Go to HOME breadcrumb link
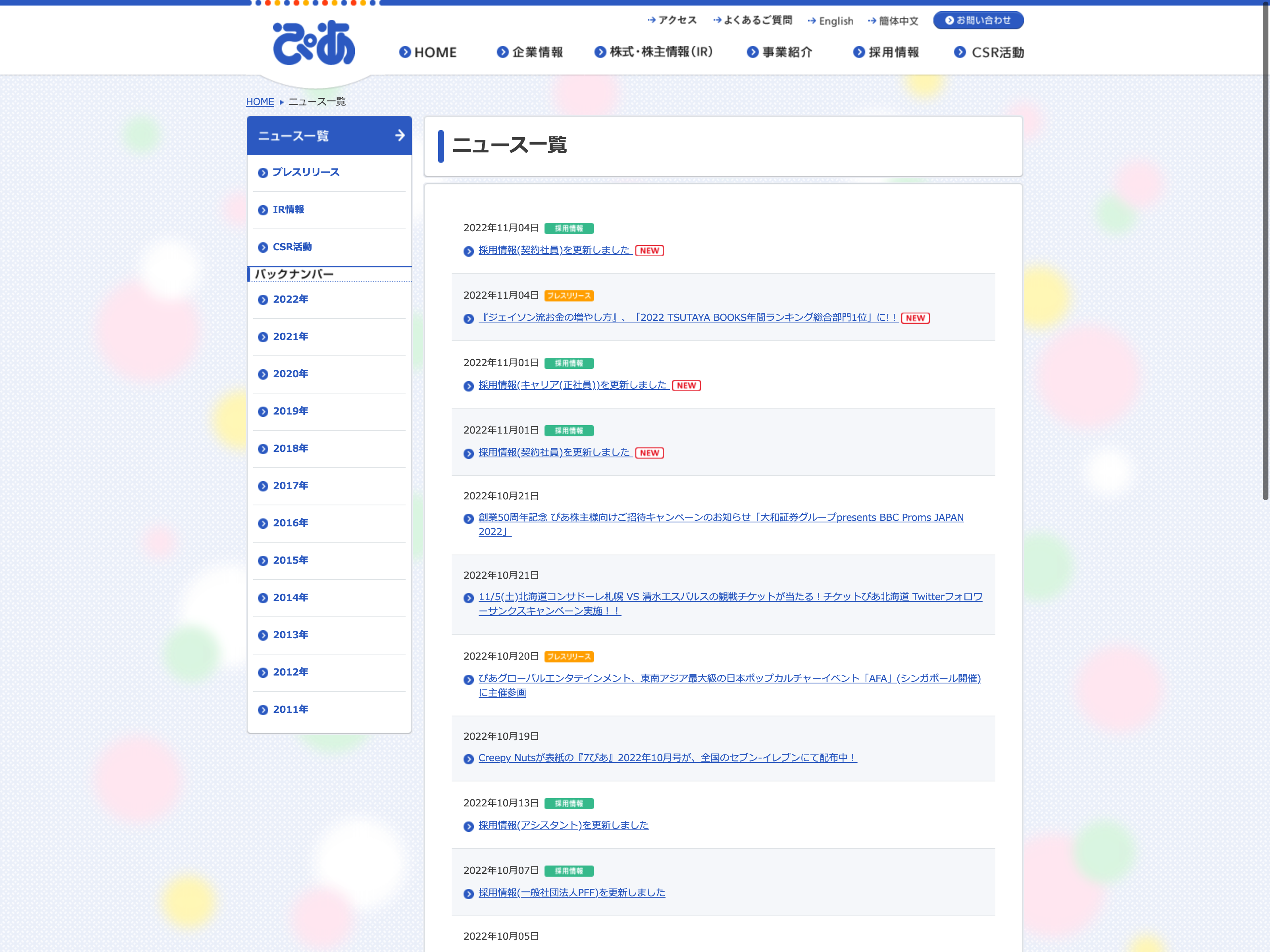The height and width of the screenshot is (952, 1270). click(x=260, y=102)
